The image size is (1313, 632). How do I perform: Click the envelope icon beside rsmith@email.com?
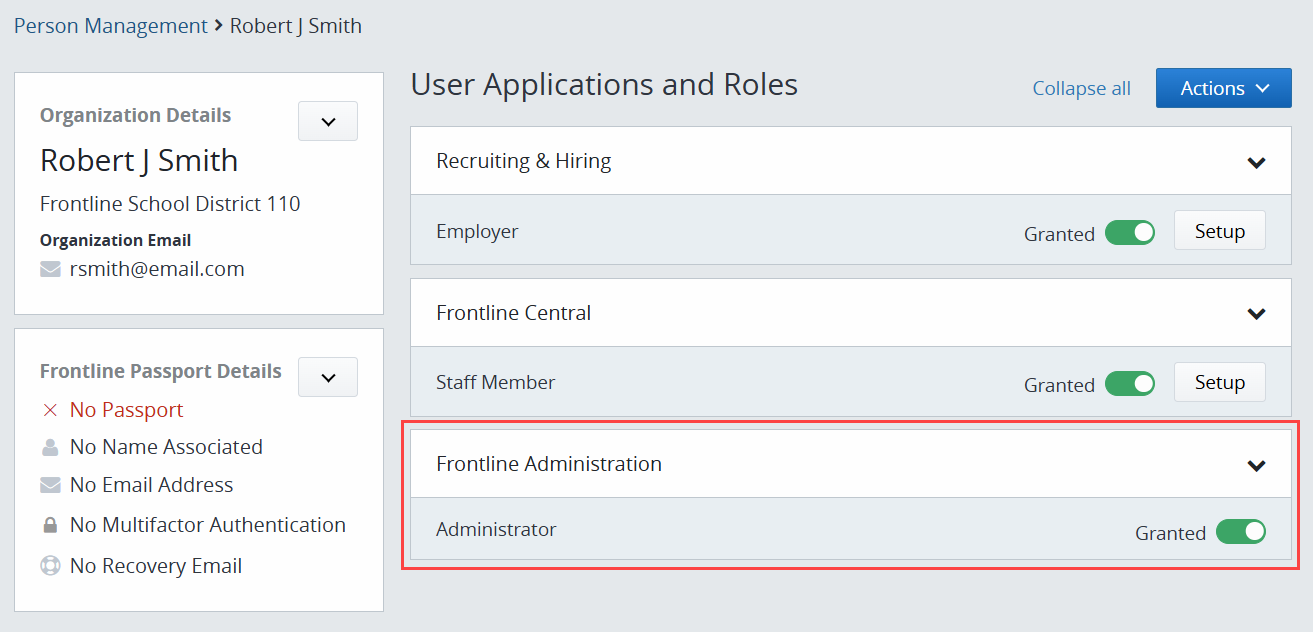pyautogui.click(x=50, y=269)
